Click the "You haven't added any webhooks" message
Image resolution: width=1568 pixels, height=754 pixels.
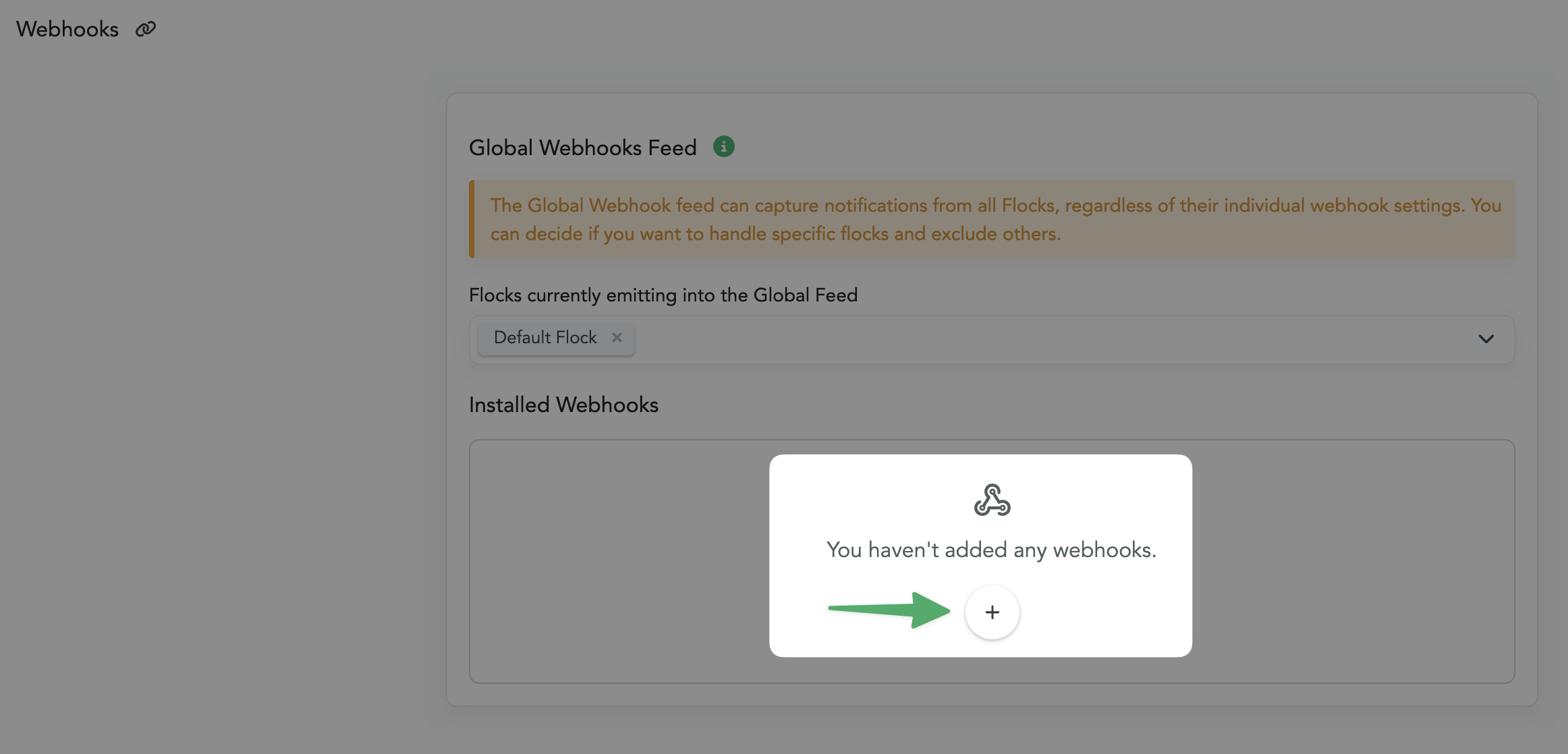pos(991,550)
